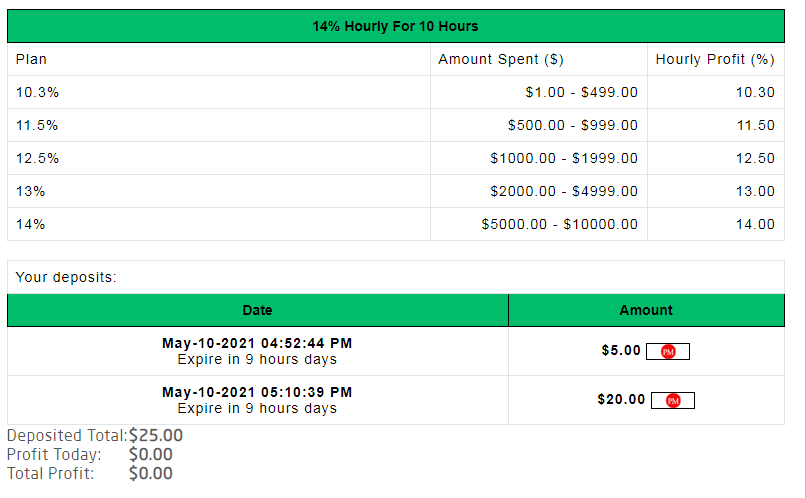This screenshot has width=806, height=498.
Task: Select the 14% plan name
Action: [x=31, y=224]
